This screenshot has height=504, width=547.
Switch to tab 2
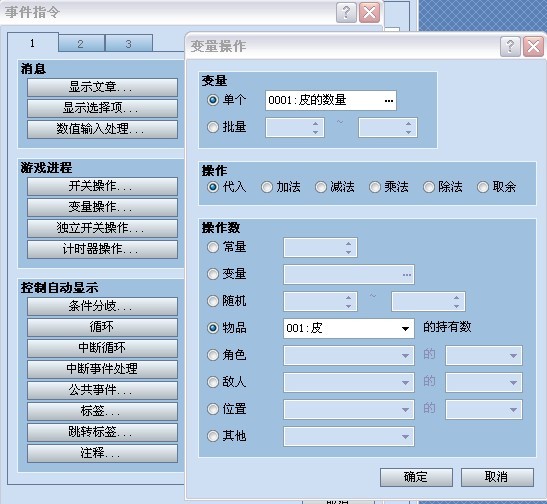point(81,44)
